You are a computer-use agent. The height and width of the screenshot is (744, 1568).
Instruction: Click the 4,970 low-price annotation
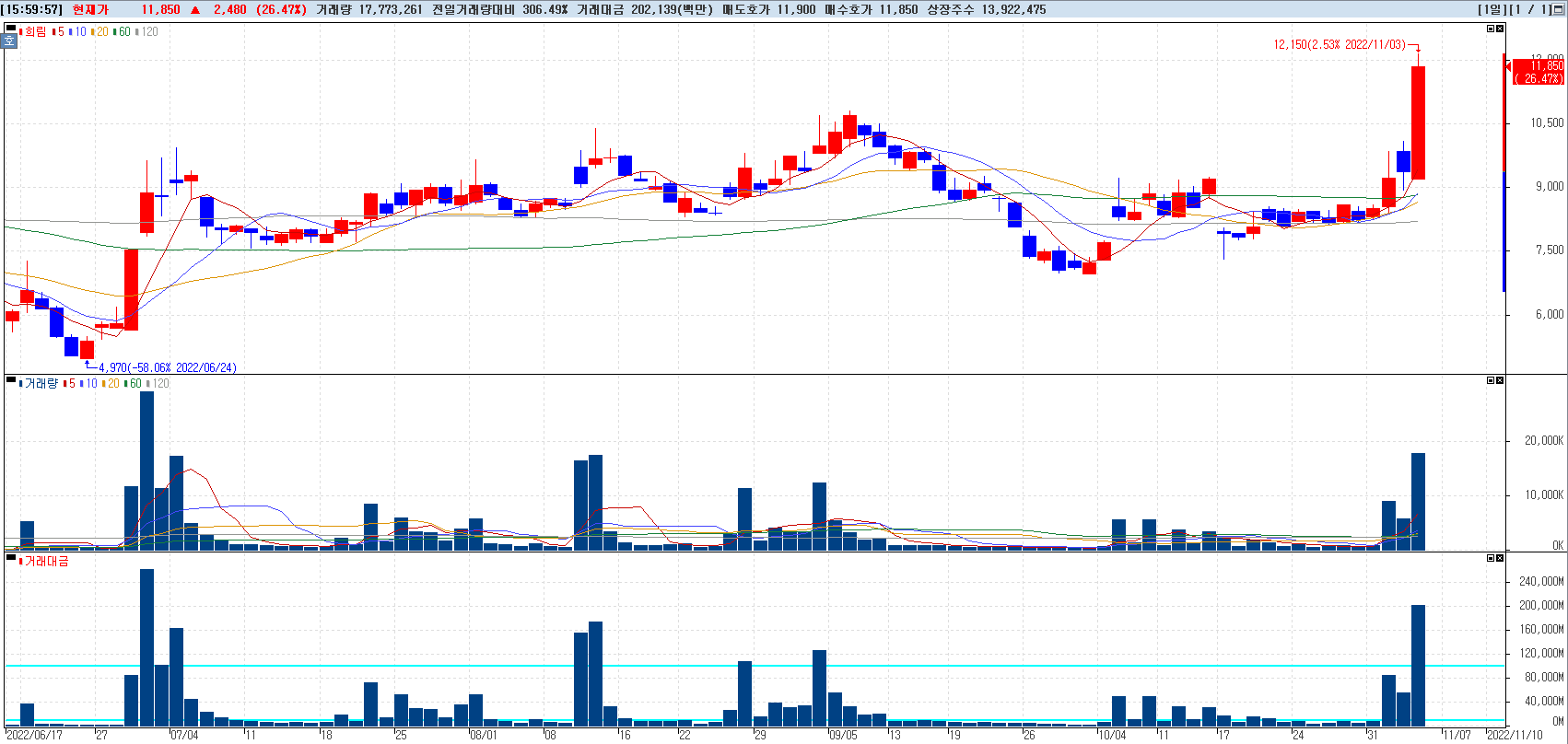pyautogui.click(x=168, y=367)
